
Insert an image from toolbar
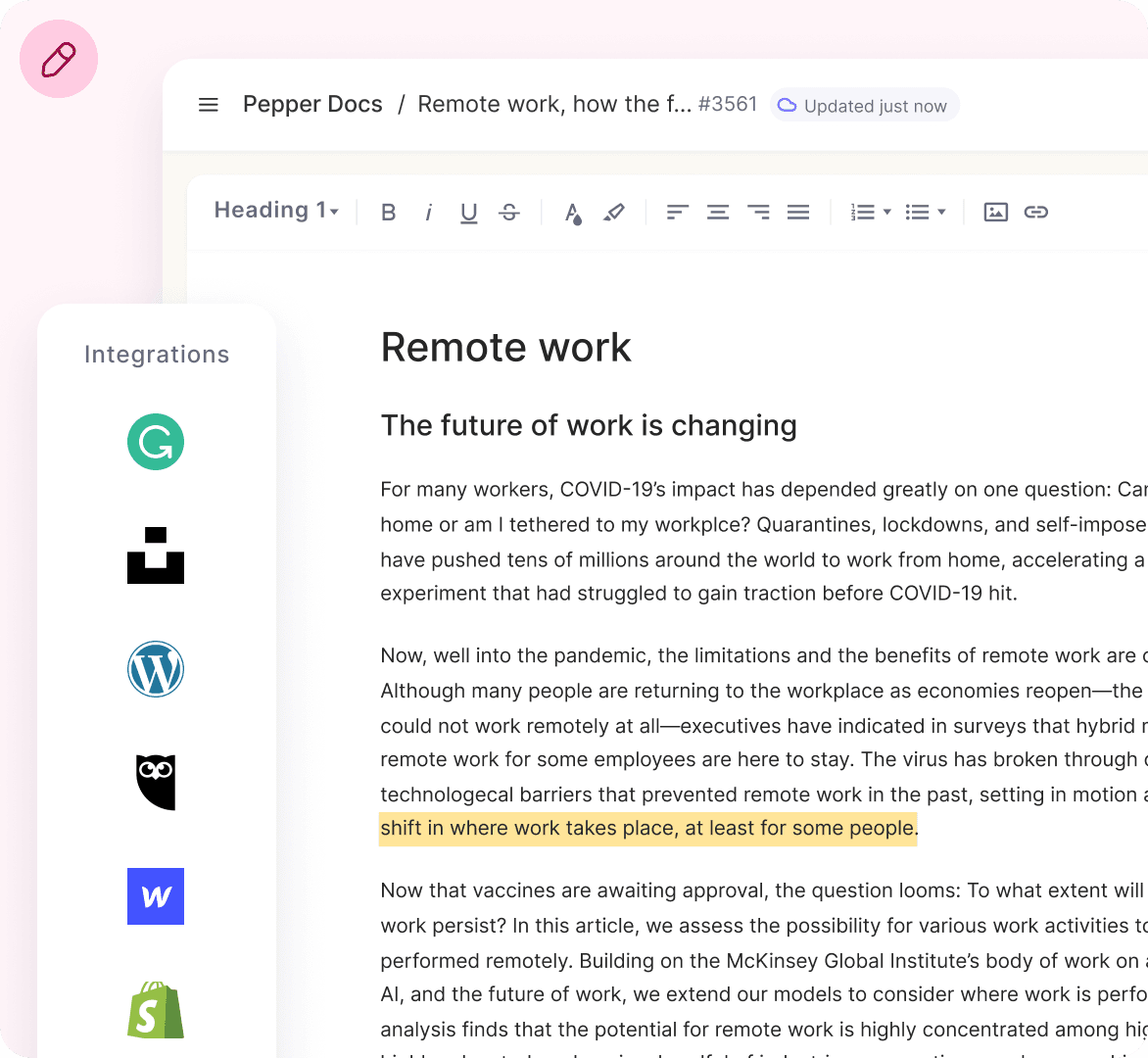point(995,212)
